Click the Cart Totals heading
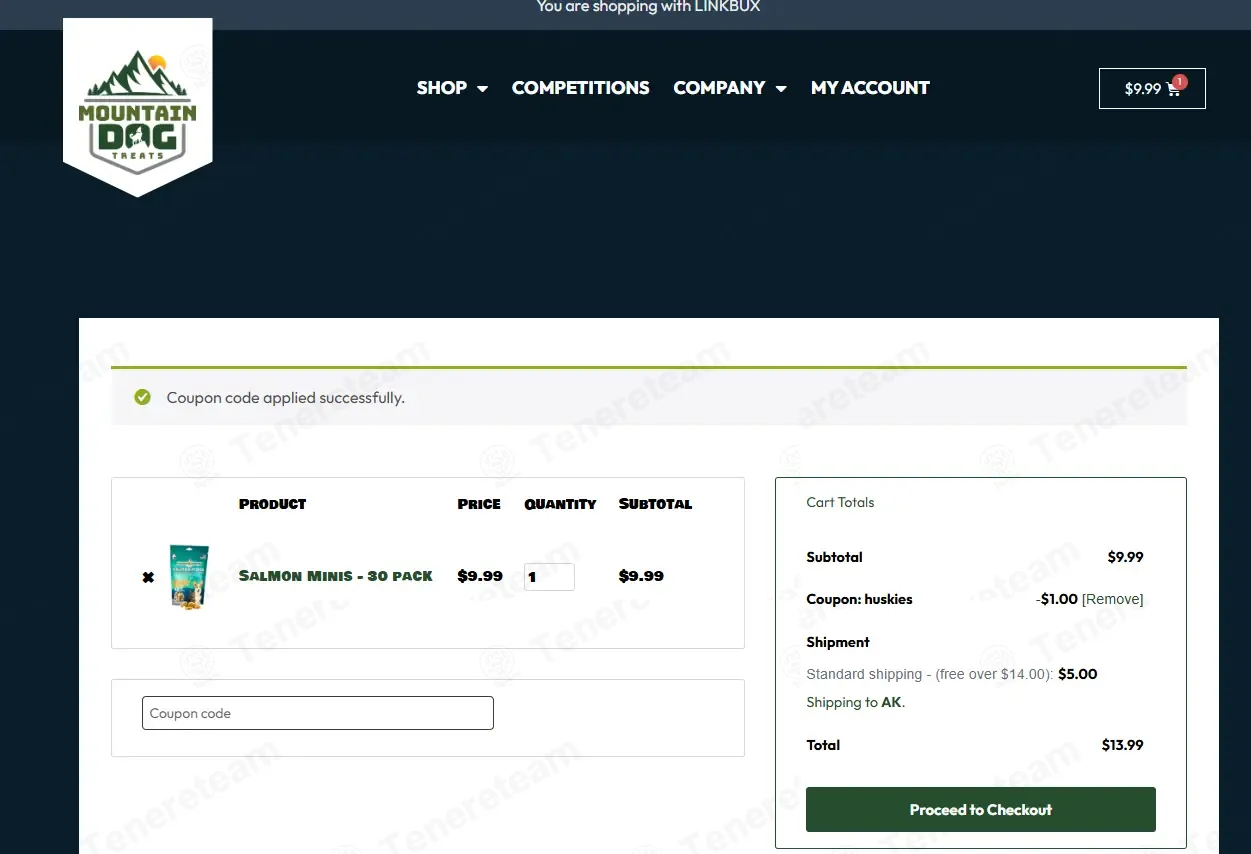Screen dimensions: 1251x854 pyautogui.click(x=840, y=502)
